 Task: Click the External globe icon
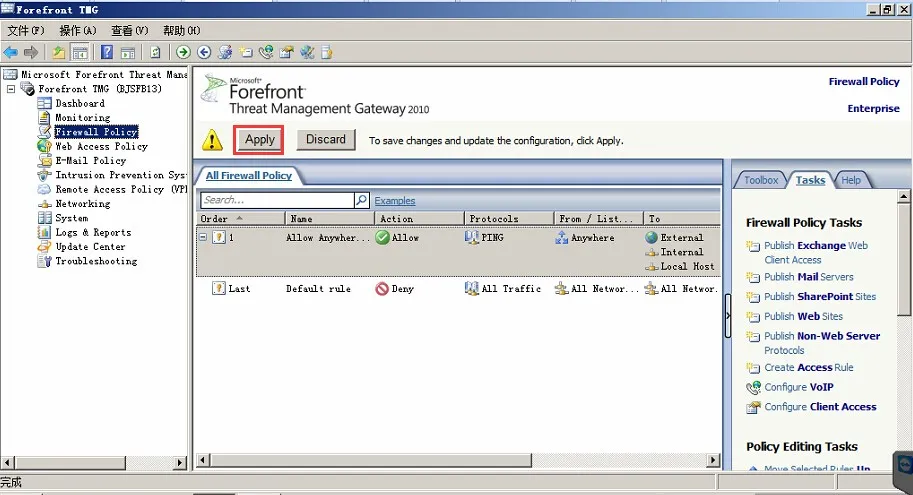click(652, 238)
